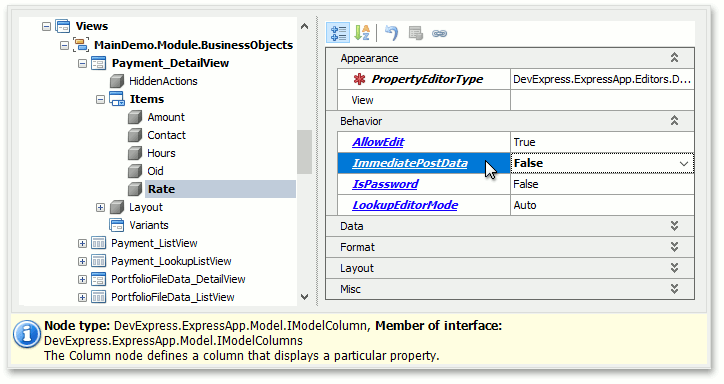Click the empty View value field
Image resolution: width=724 pixels, height=384 pixels.
coord(602,100)
